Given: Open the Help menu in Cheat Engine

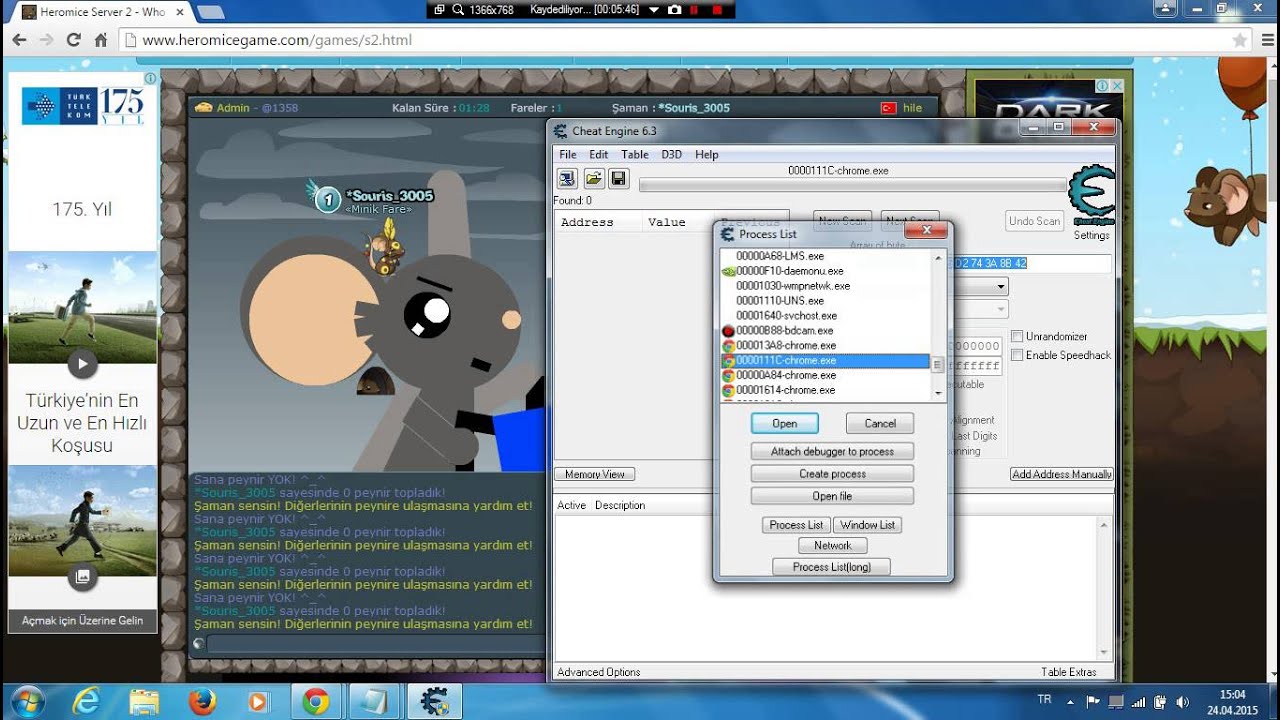Looking at the screenshot, I should tap(706, 154).
